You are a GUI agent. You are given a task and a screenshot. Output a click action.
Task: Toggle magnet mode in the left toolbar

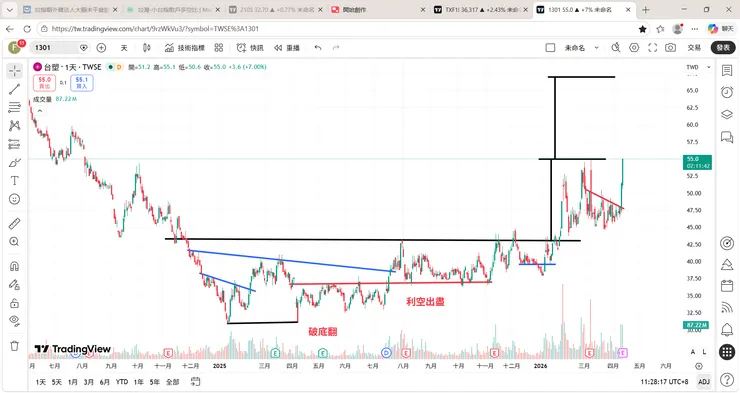15,266
